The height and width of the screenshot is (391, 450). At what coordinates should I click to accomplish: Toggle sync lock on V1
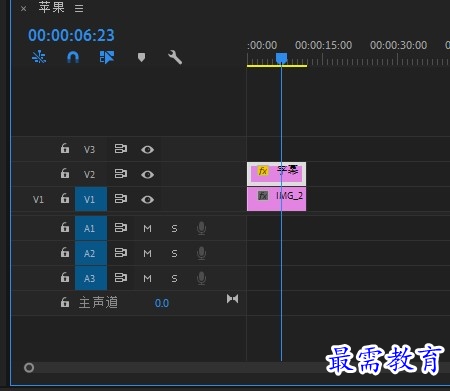click(121, 199)
